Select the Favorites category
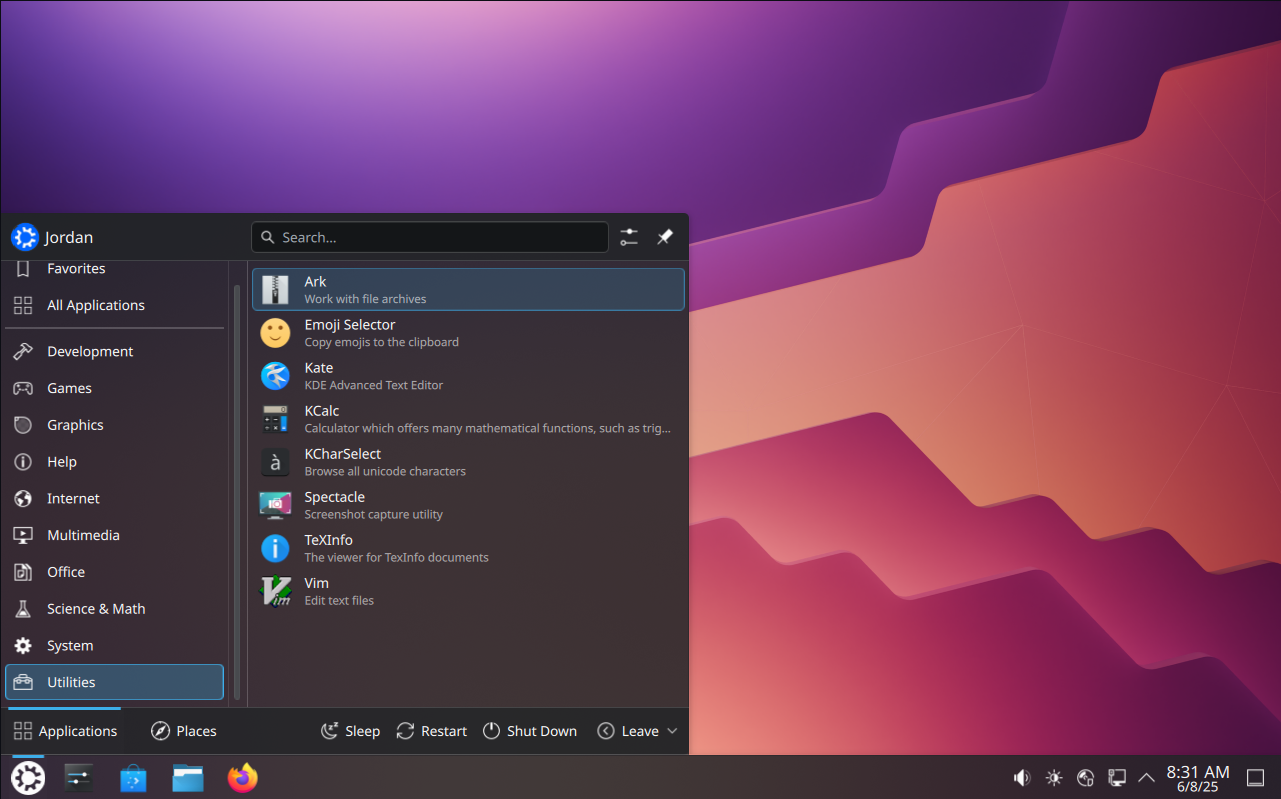 tap(114, 268)
